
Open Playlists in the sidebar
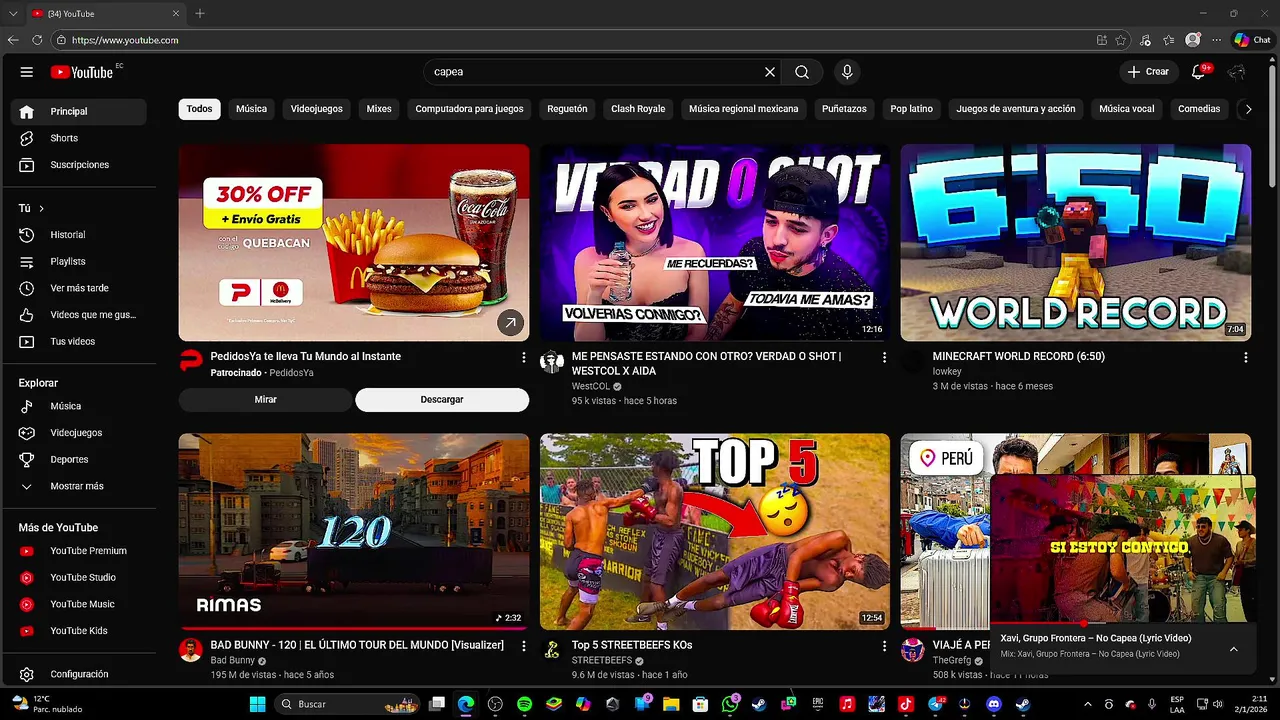pos(80,261)
